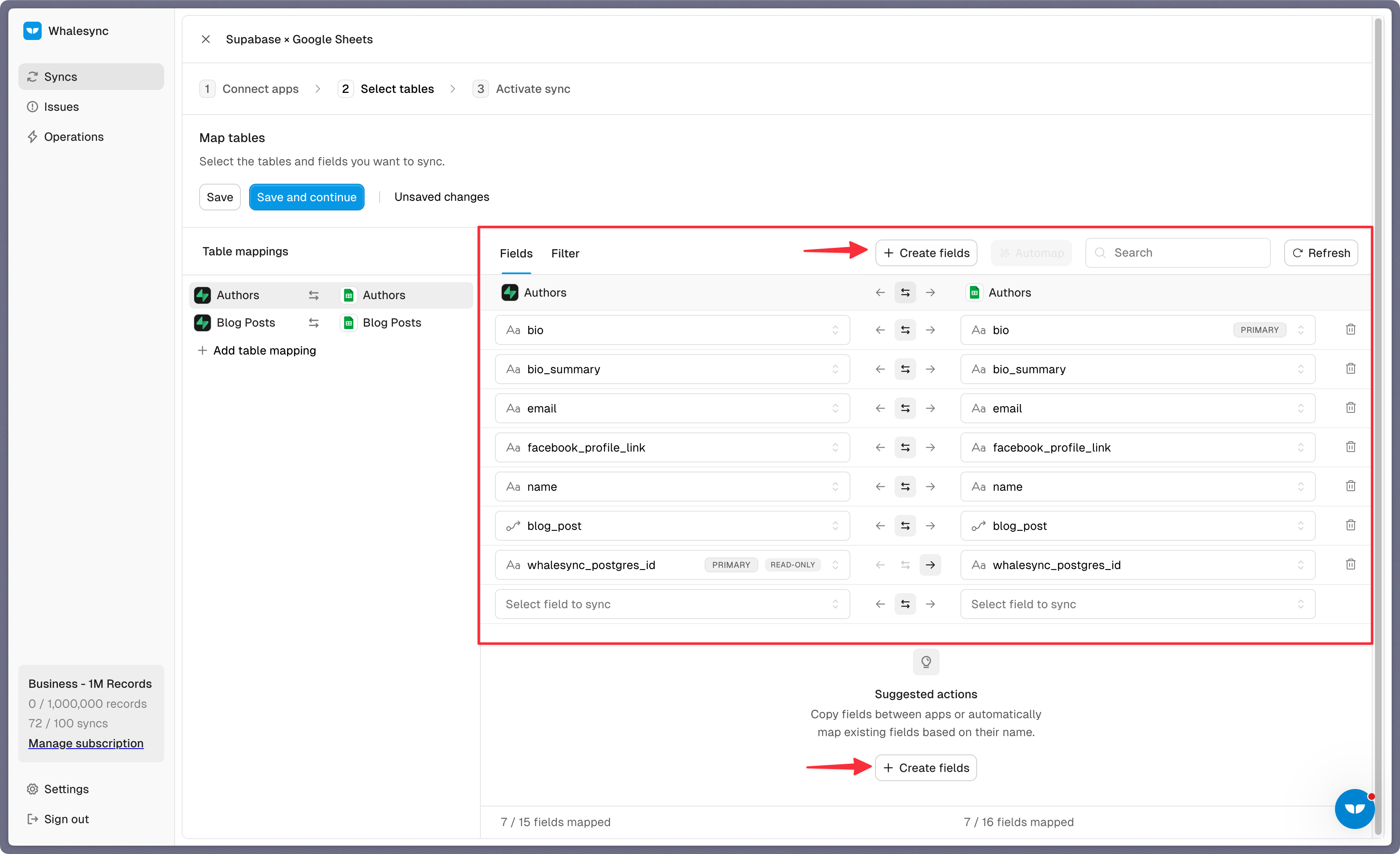Set bio field sync direction to left arrow
Image resolution: width=1400 pixels, height=854 pixels.
pyautogui.click(x=880, y=330)
